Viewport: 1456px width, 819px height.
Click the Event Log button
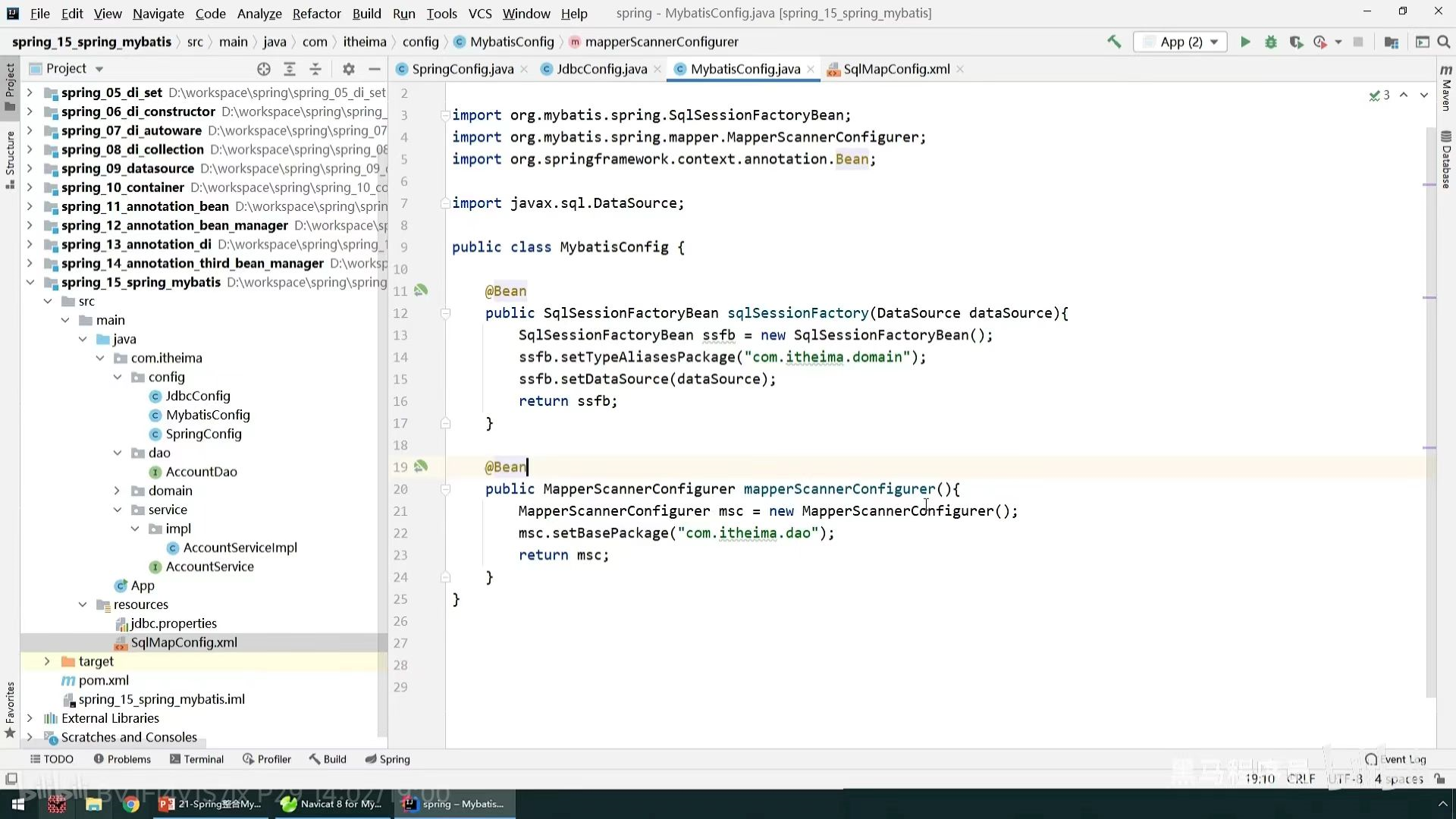coord(1395,759)
